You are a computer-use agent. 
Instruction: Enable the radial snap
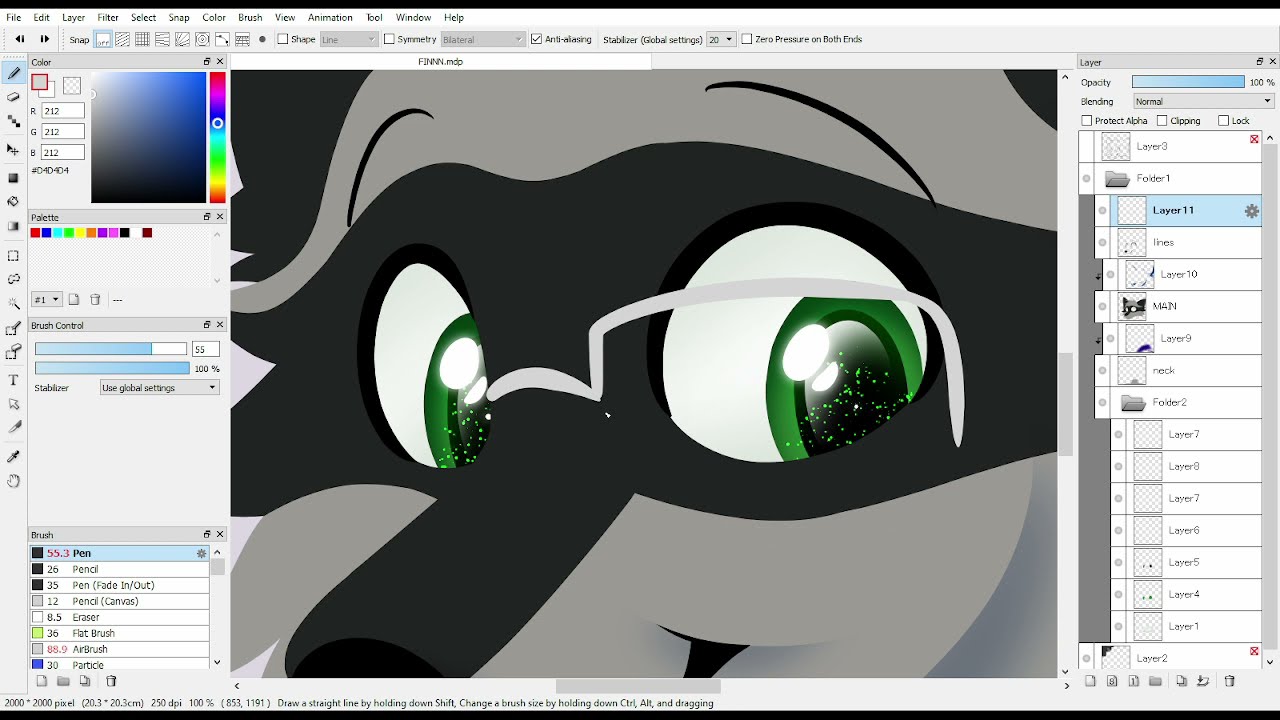182,39
